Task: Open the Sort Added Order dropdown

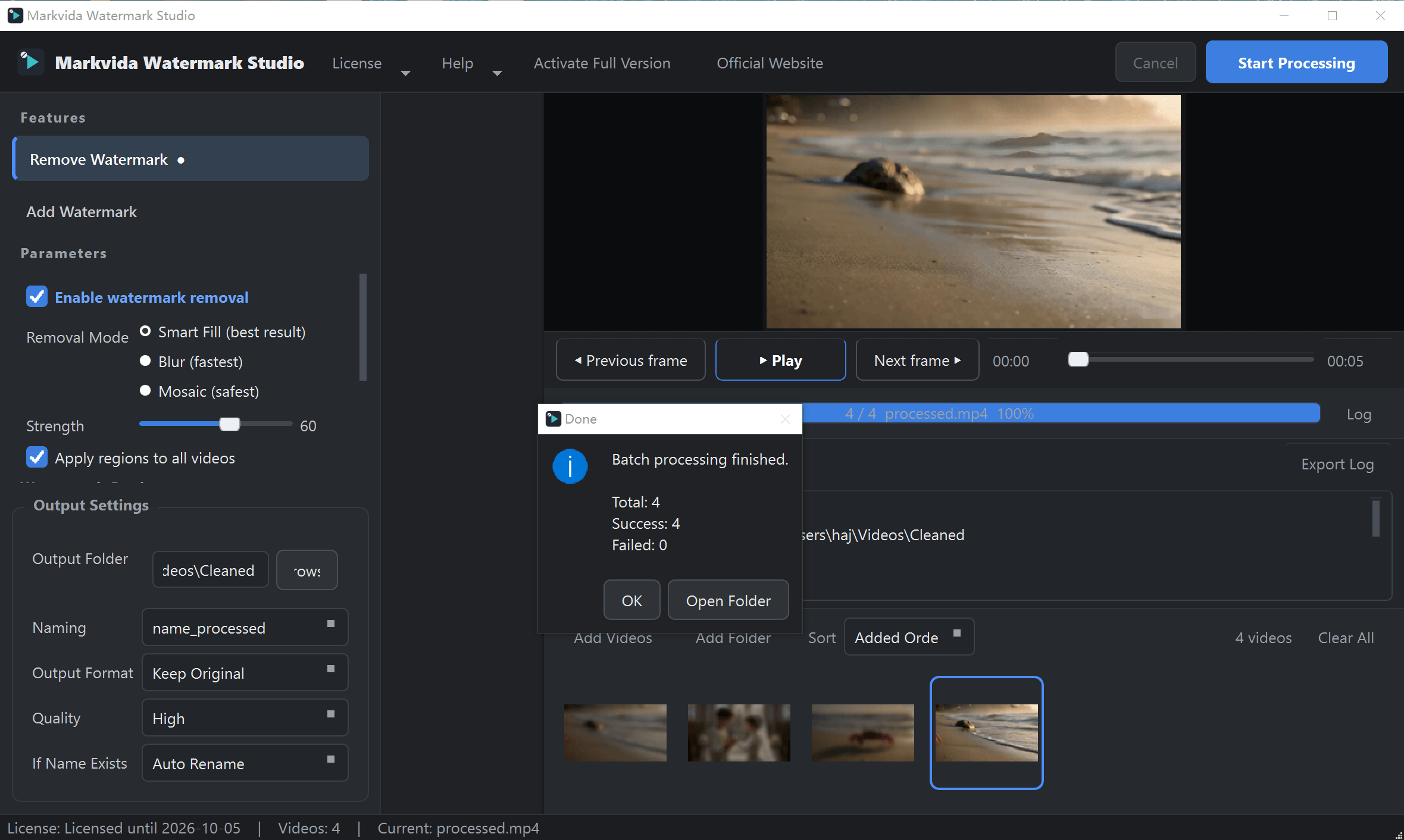Action: pyautogui.click(x=909, y=637)
